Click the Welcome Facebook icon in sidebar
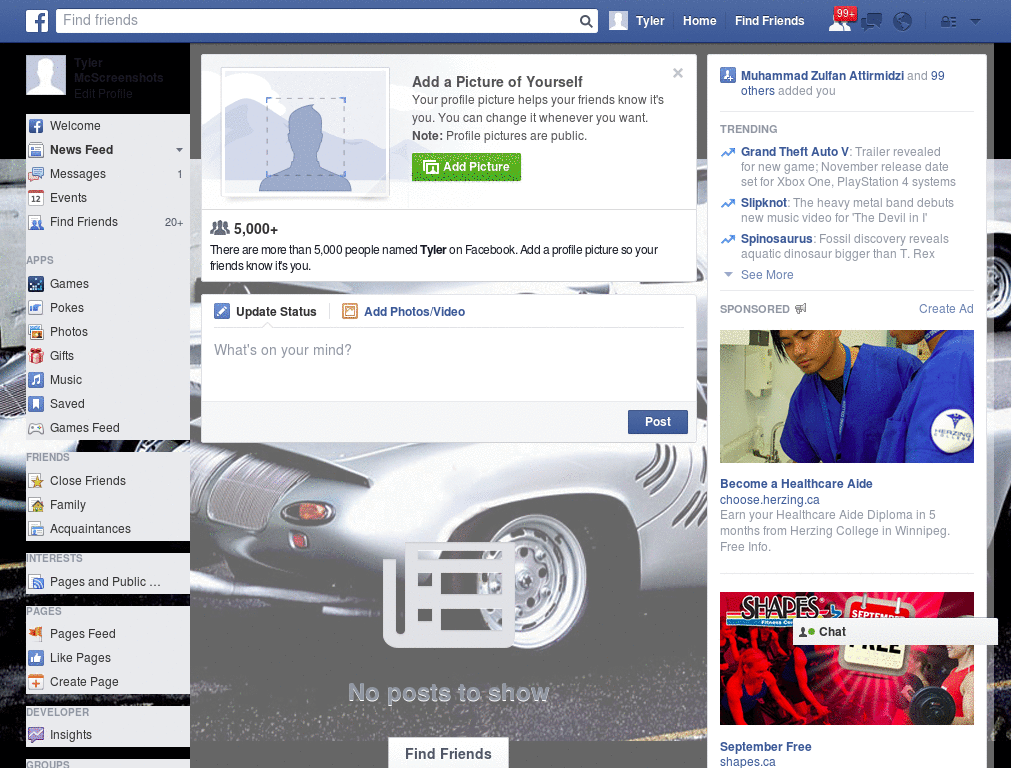 tap(36, 126)
